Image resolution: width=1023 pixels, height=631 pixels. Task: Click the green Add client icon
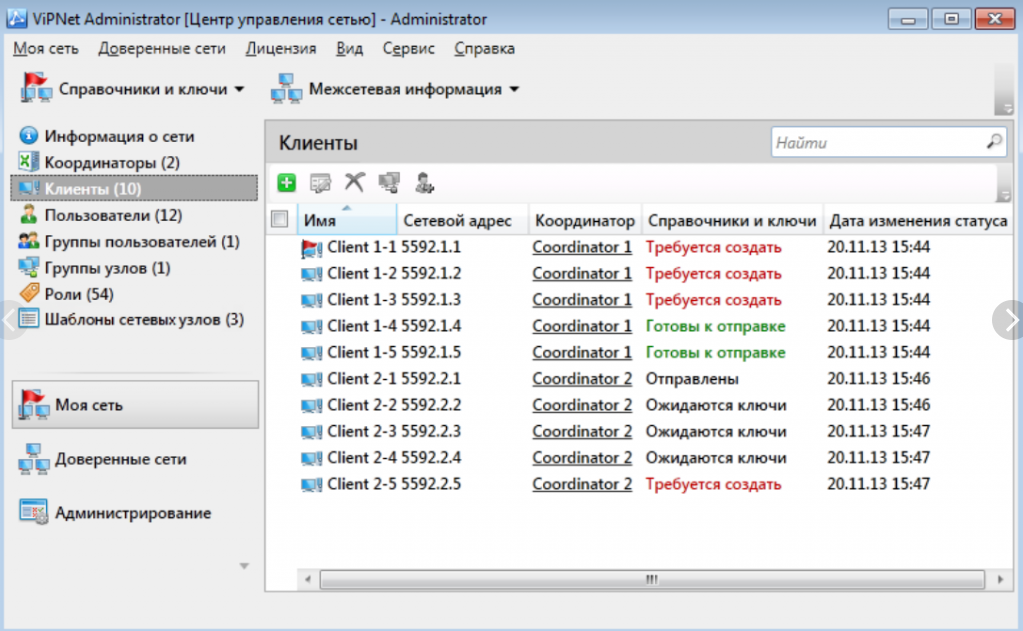286,183
